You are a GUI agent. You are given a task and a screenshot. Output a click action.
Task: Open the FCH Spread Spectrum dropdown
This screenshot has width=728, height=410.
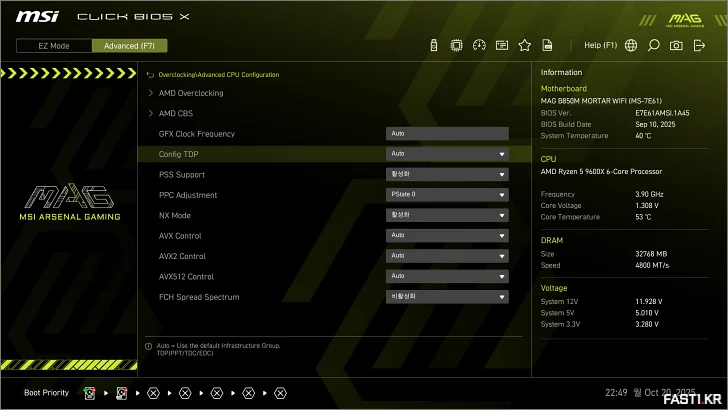click(447, 297)
